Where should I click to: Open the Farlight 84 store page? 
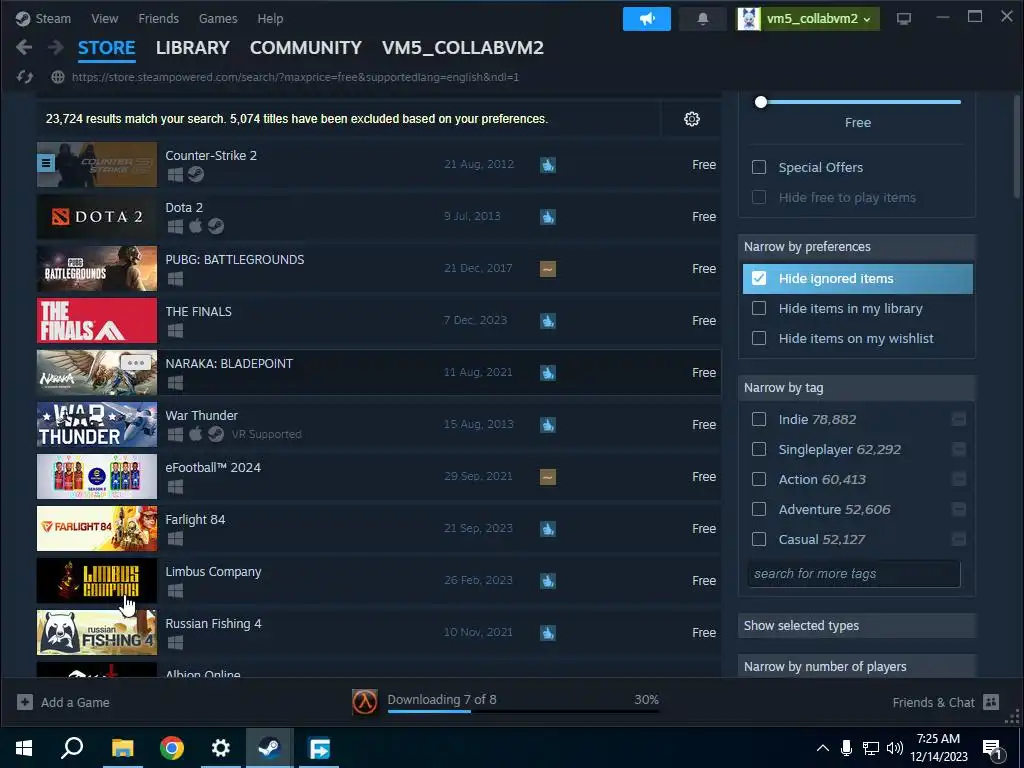pos(379,528)
